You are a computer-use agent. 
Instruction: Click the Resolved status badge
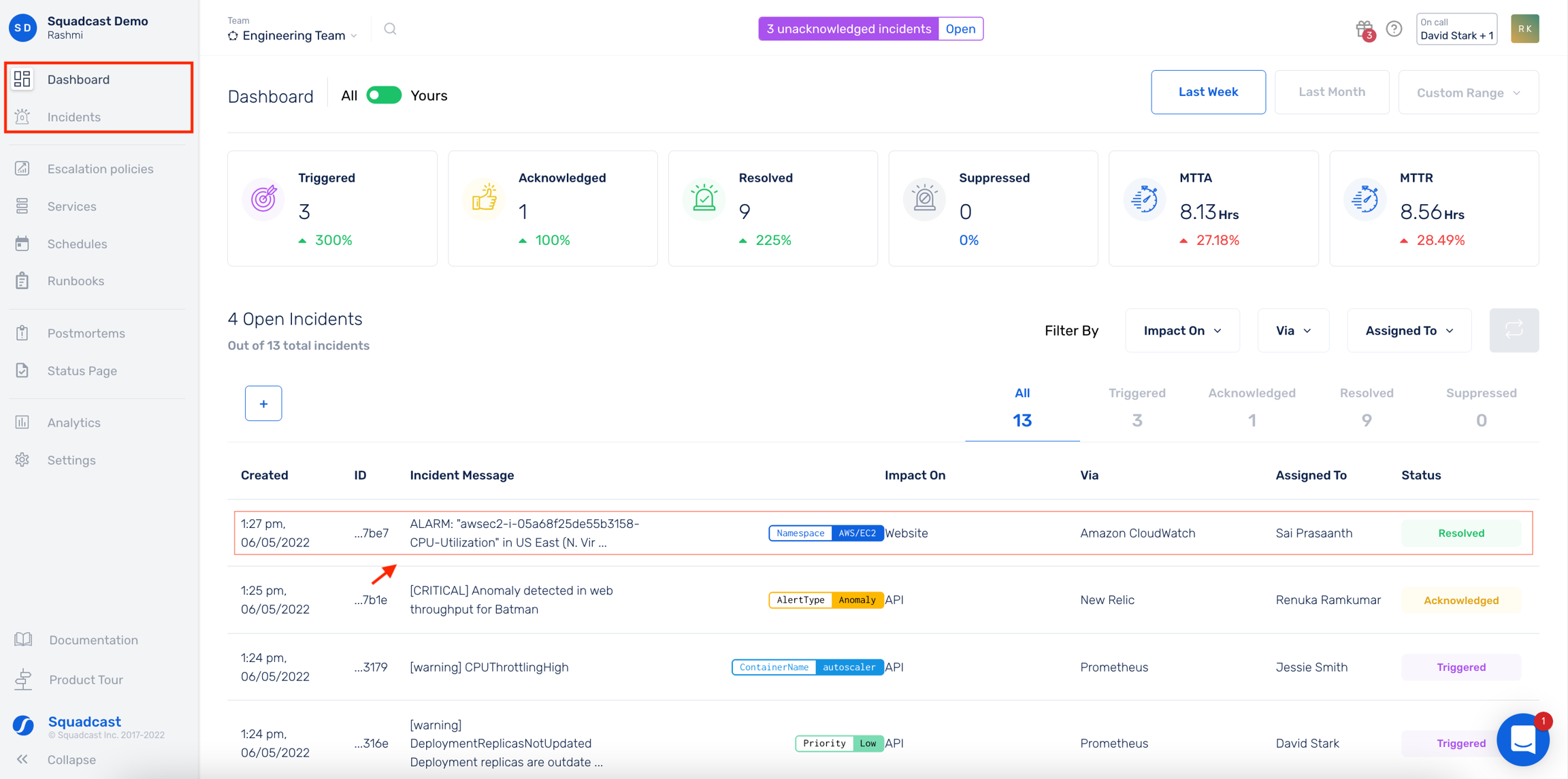coord(1461,533)
